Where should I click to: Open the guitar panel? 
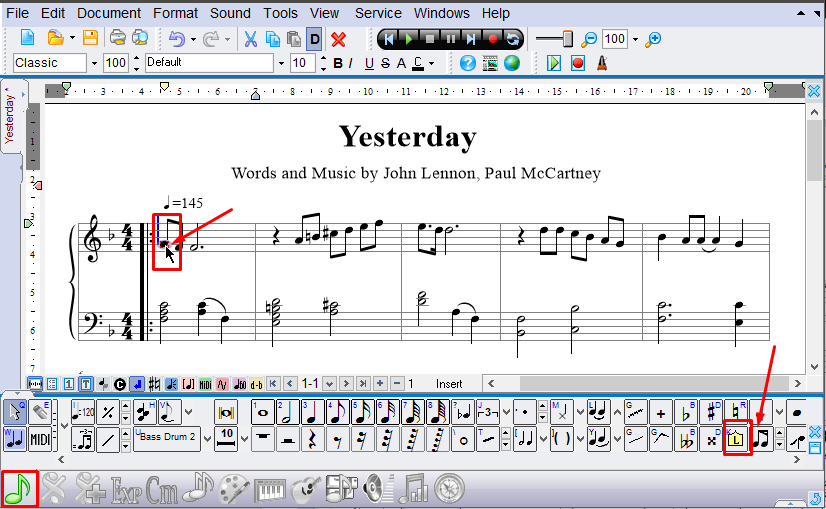pyautogui.click(x=306, y=488)
